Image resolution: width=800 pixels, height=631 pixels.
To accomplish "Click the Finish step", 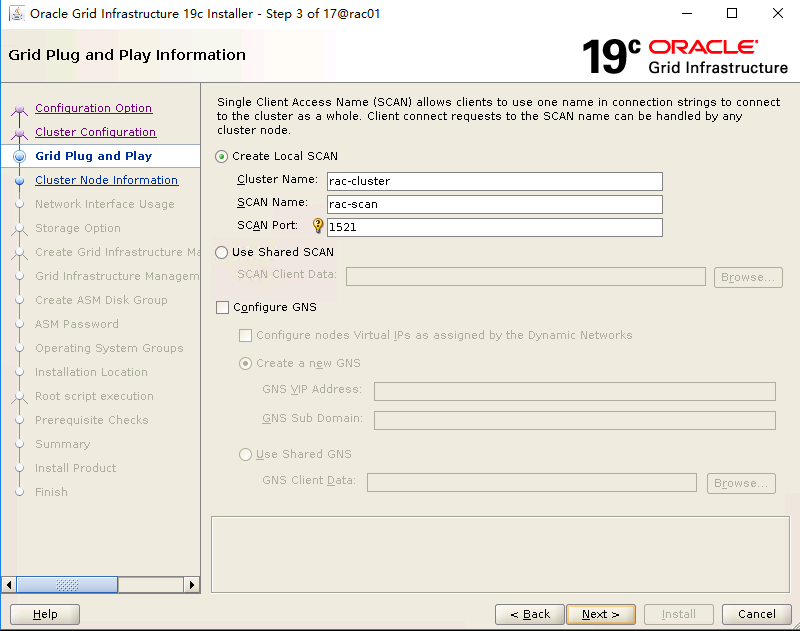I will click(51, 492).
